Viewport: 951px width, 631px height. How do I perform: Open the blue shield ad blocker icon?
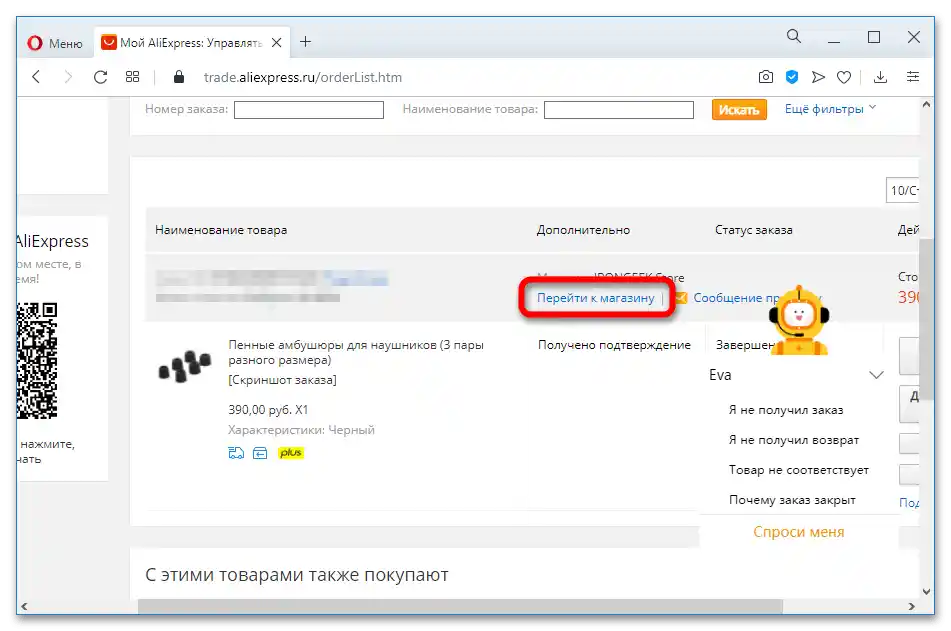tap(791, 77)
